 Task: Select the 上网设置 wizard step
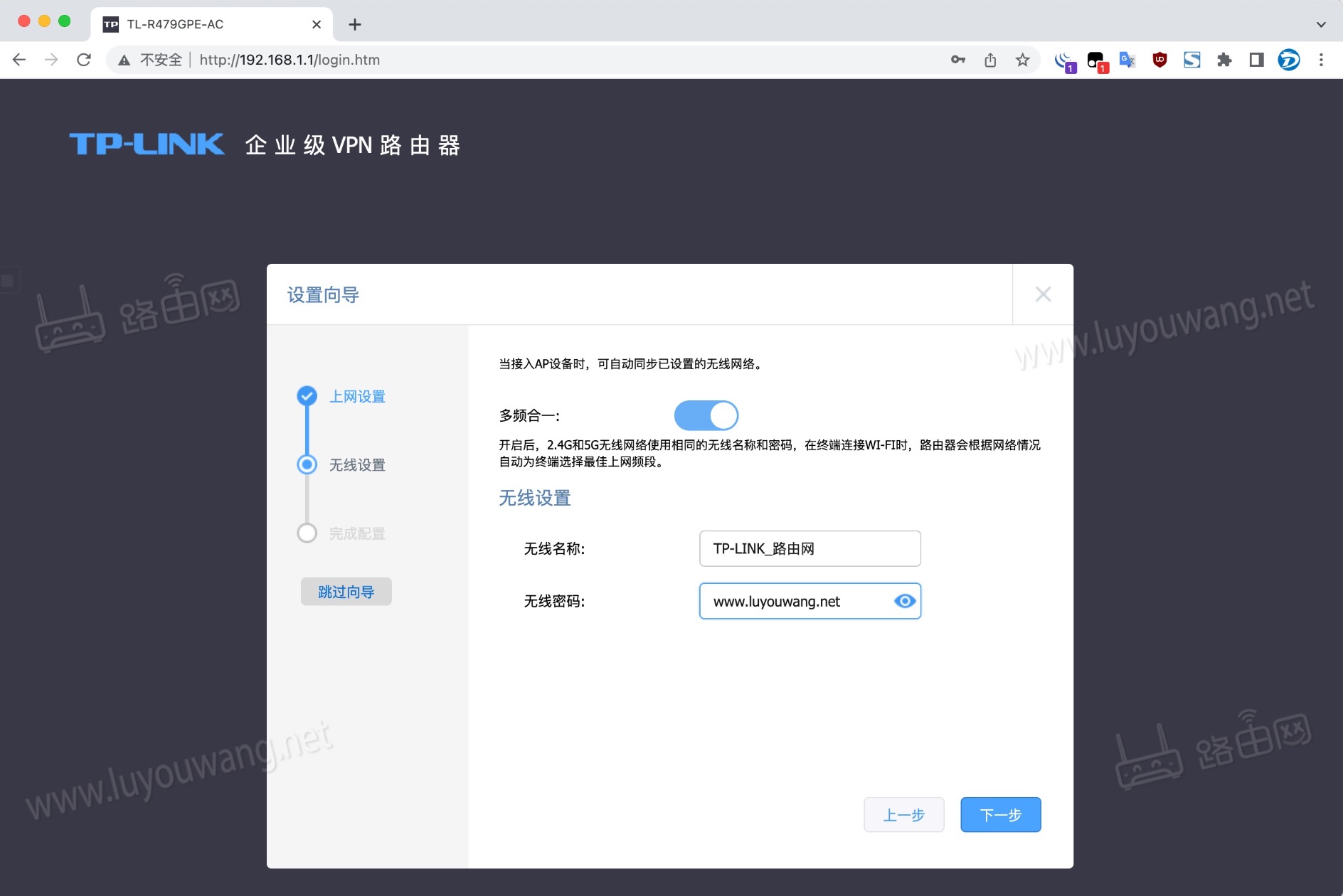[358, 396]
